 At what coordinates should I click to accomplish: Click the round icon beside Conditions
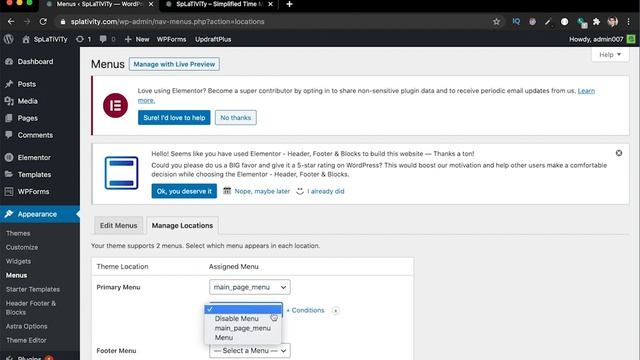336,311
